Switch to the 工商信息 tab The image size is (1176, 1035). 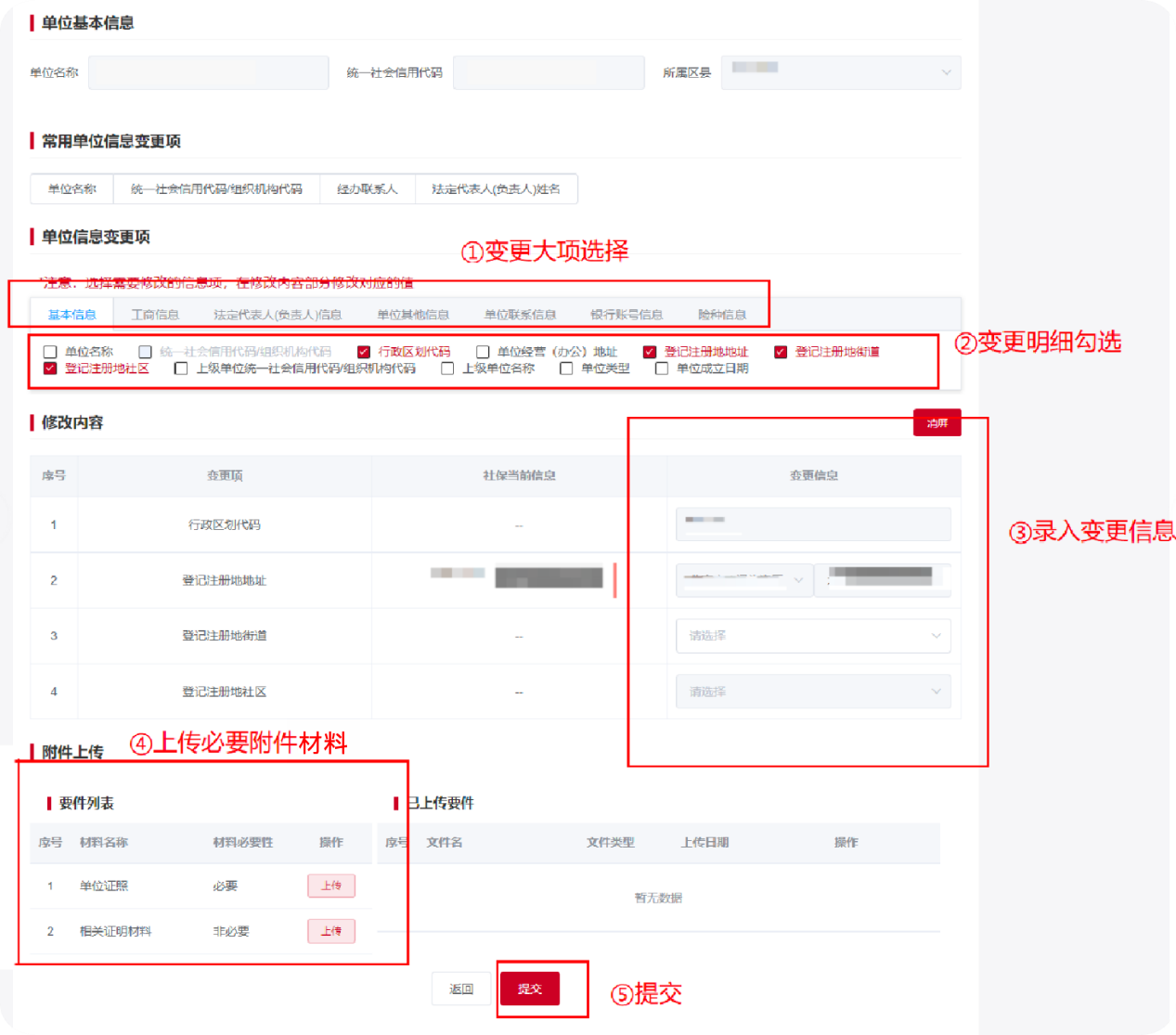pyautogui.click(x=155, y=315)
